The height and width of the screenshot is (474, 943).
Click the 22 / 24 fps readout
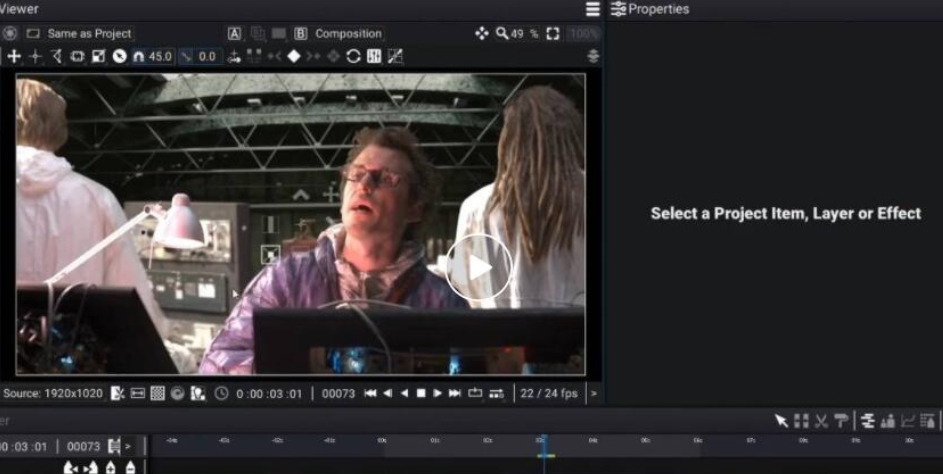(x=549, y=393)
